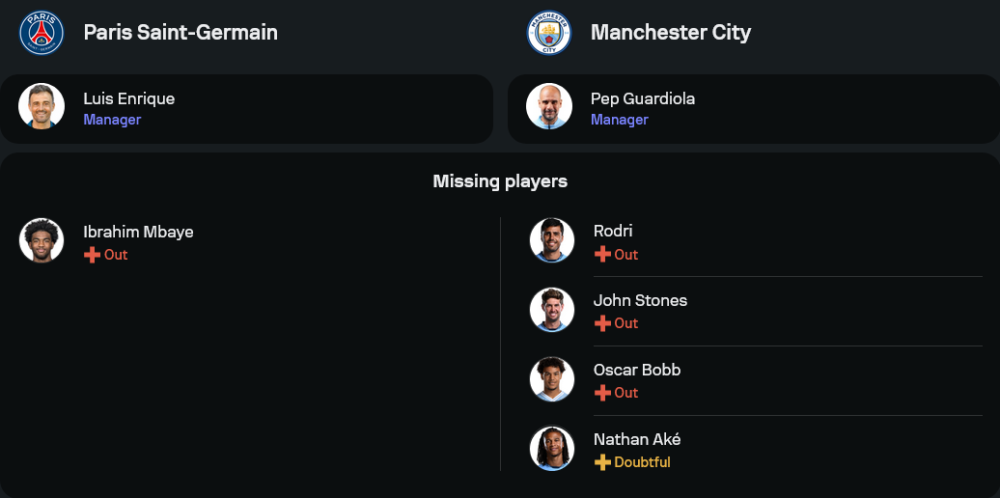Click the Manchester City club crest
This screenshot has width=1000, height=498.
click(549, 32)
